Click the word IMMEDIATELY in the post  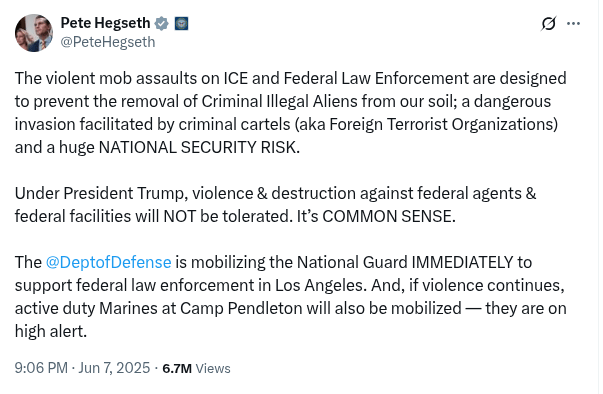click(x=462, y=263)
